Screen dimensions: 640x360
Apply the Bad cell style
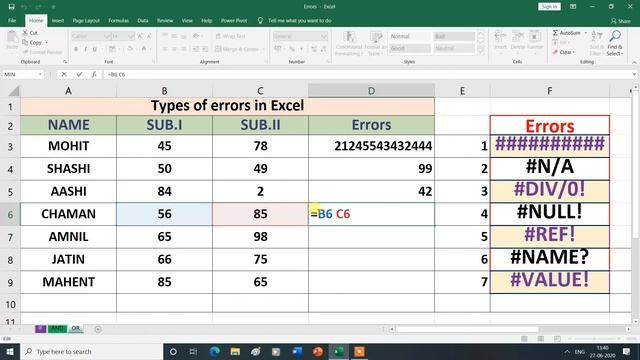pyautogui.click(x=454, y=36)
